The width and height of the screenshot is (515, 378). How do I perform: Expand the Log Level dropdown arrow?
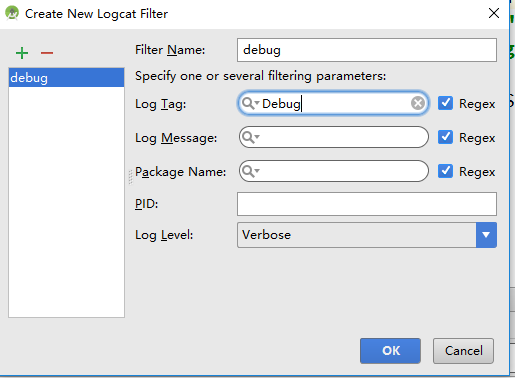[486, 235]
